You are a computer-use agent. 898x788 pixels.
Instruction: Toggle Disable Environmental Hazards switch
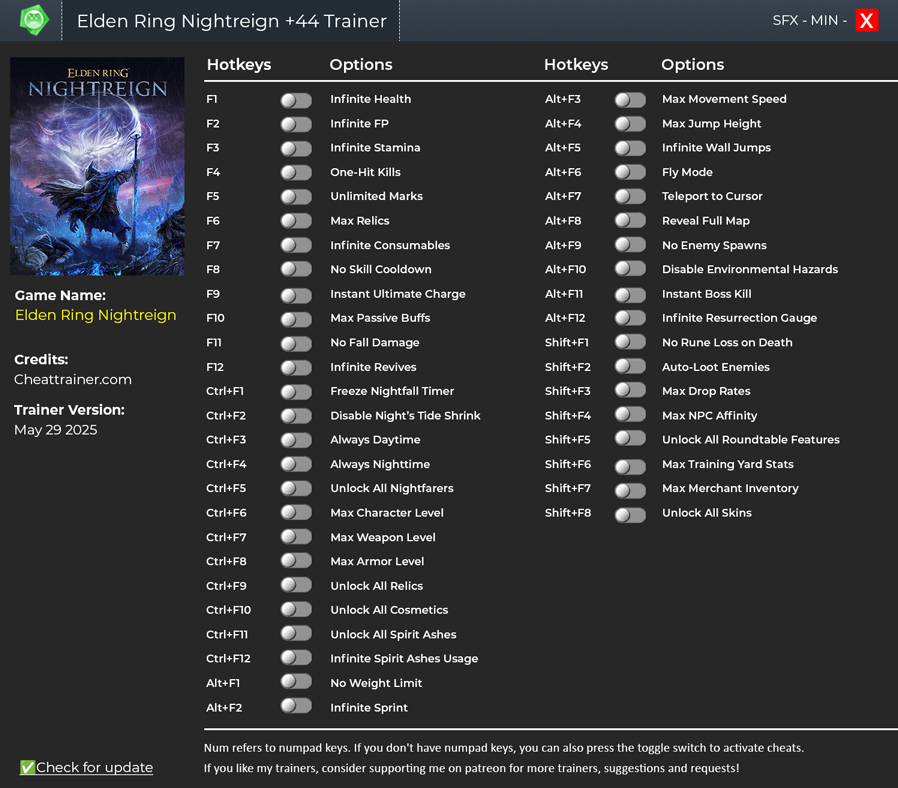coord(630,269)
